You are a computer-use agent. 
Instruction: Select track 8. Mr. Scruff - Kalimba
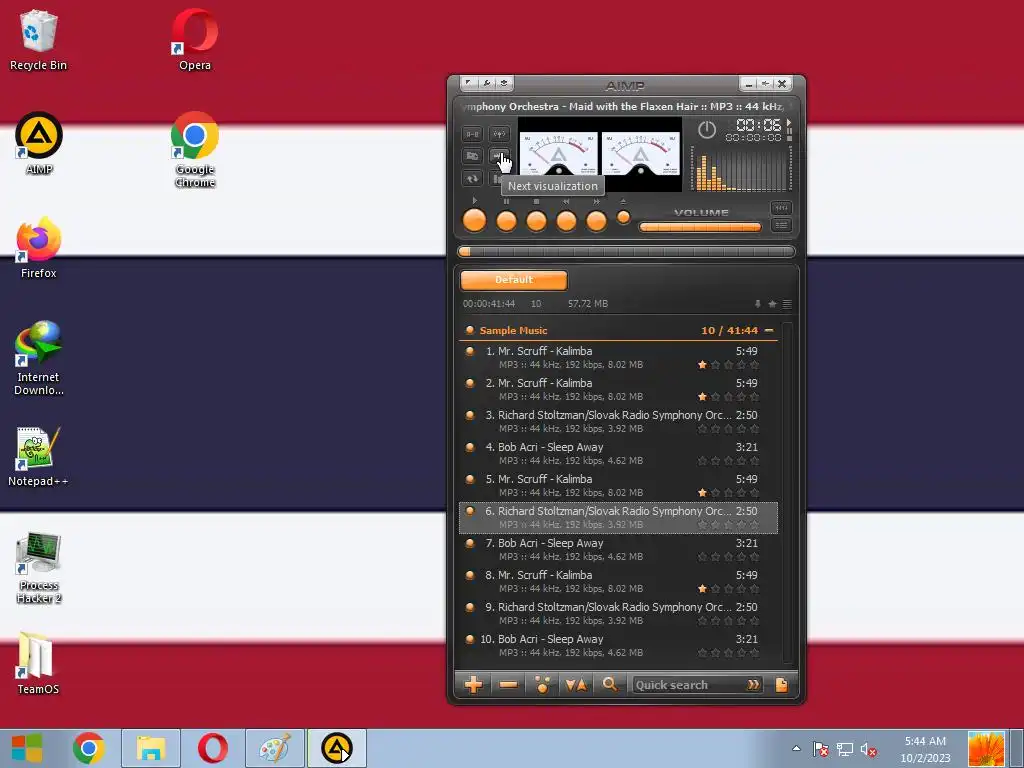coord(618,581)
